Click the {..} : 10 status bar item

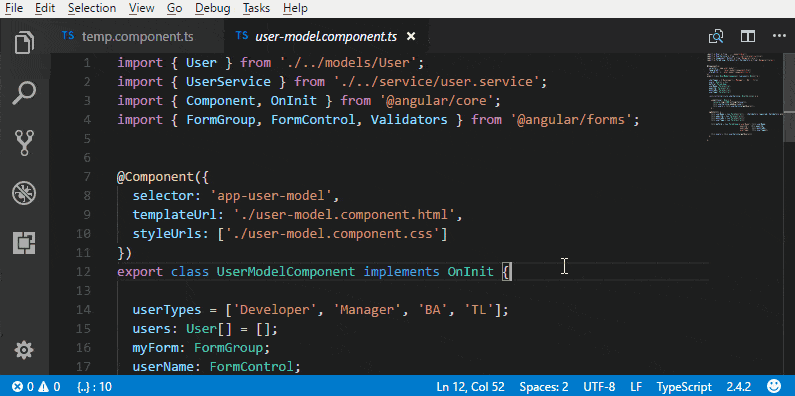pos(94,387)
